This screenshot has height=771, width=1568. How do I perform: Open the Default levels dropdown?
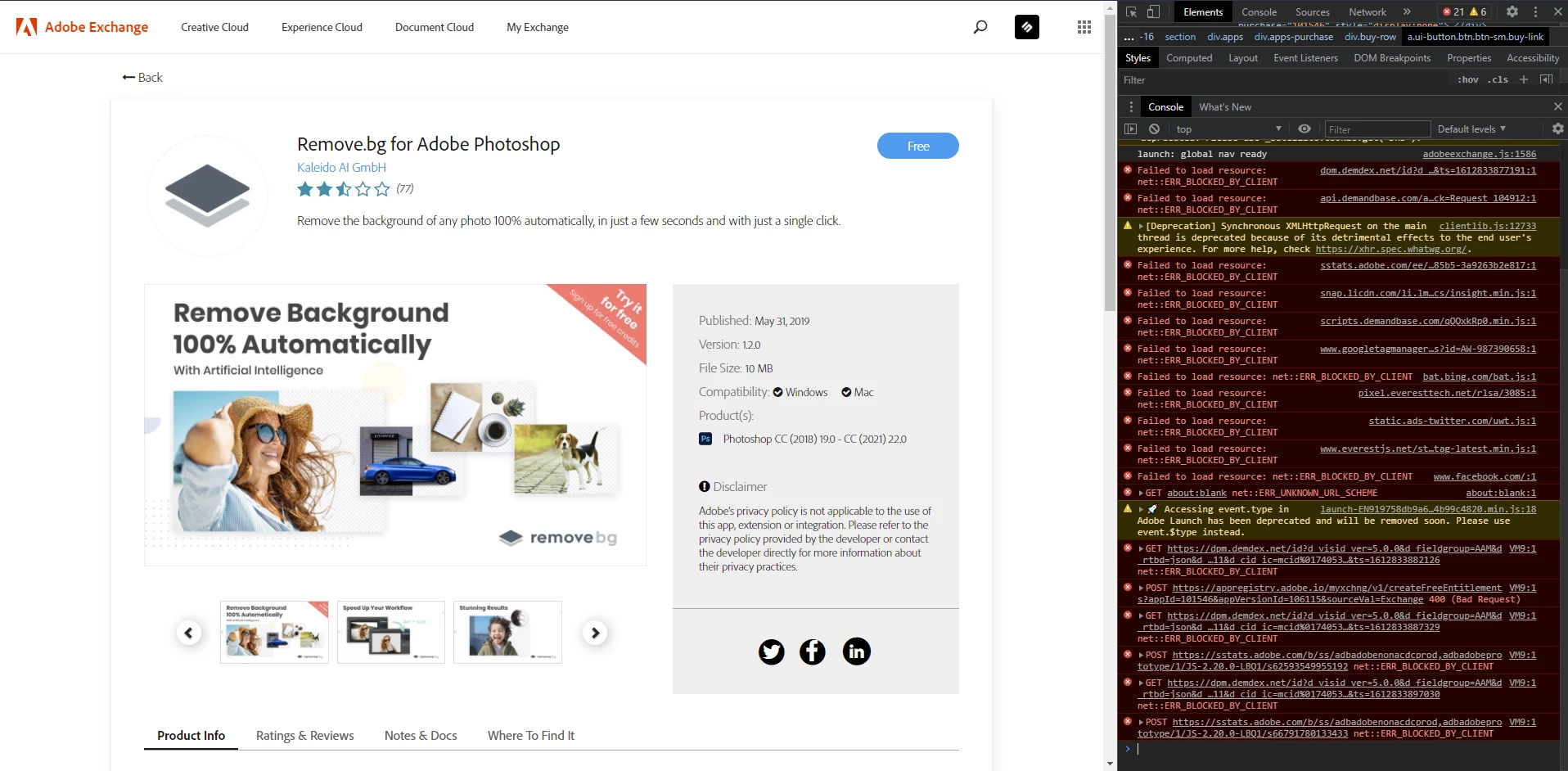pyautogui.click(x=1471, y=129)
